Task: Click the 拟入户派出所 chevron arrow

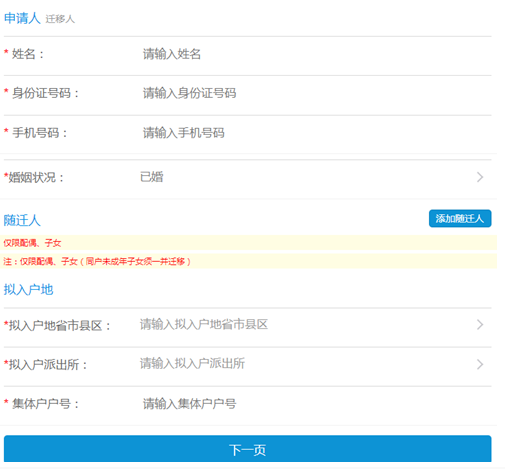Action: tap(480, 364)
